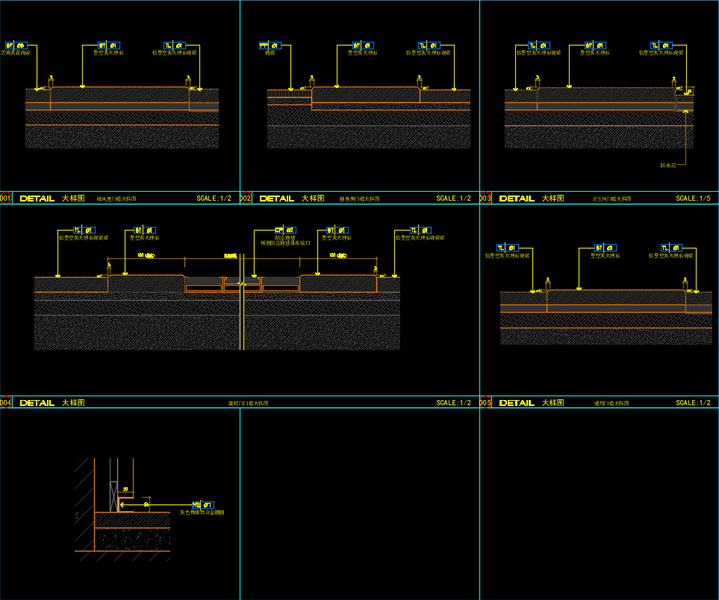The image size is (719, 600).
Task: Select the DETAIL title of drawing 002
Action: 277,199
